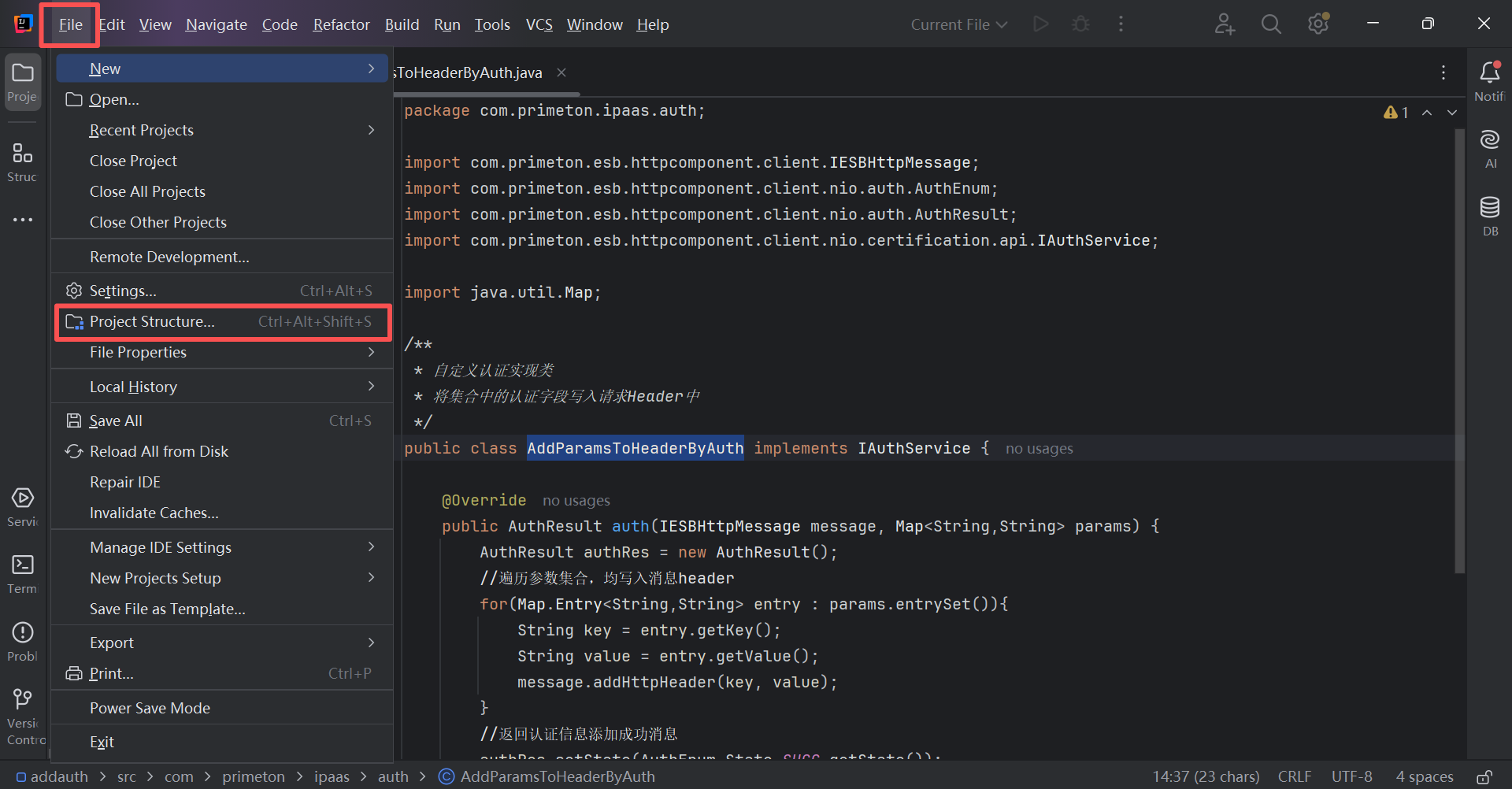Open the Services tool window
The image size is (1512, 789).
click(x=23, y=506)
